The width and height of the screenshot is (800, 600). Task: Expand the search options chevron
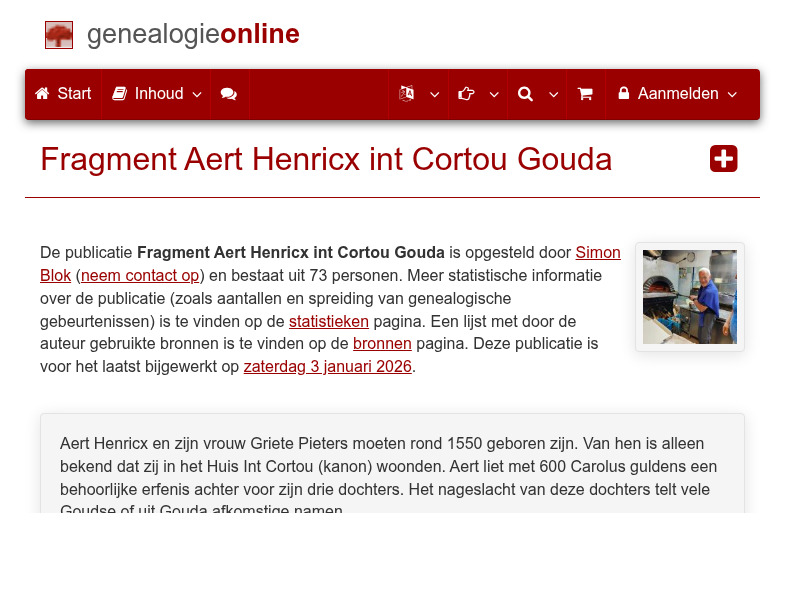[552, 94]
